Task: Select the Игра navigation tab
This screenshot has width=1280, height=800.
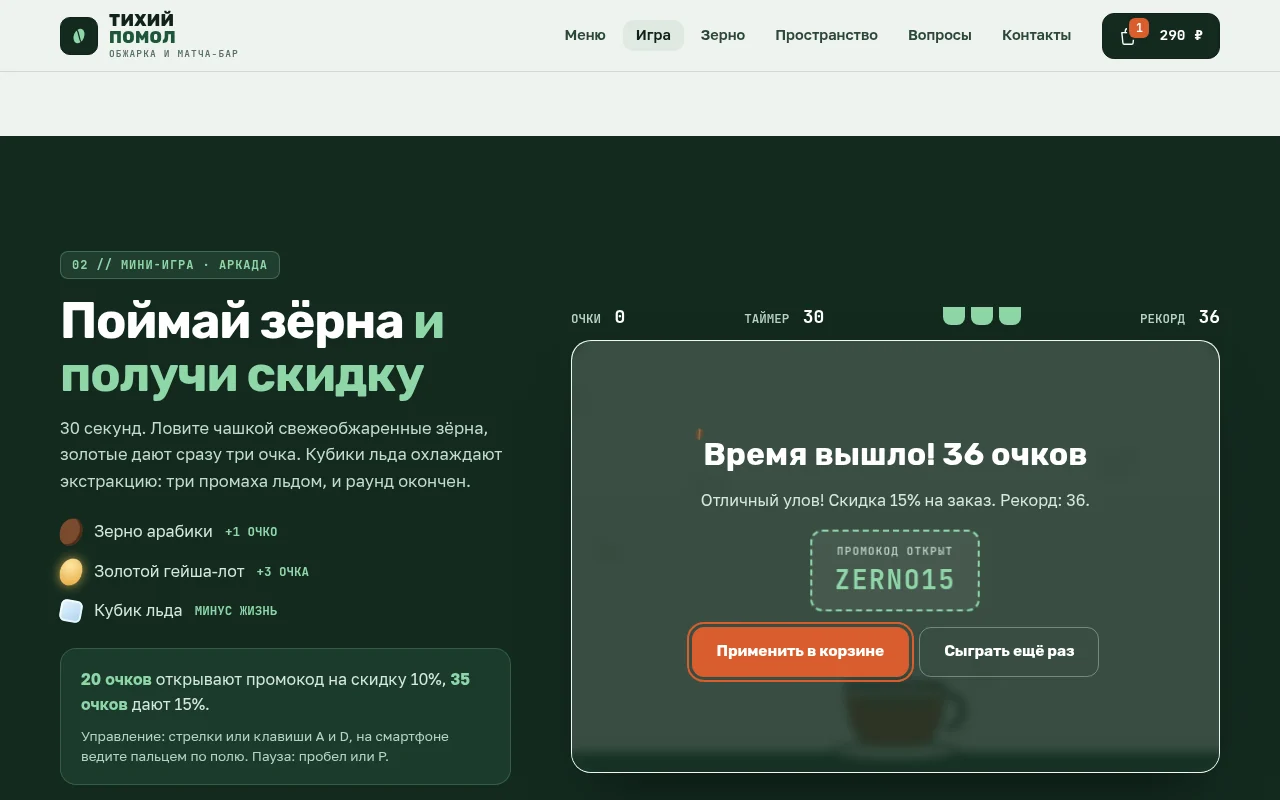Action: tap(653, 35)
